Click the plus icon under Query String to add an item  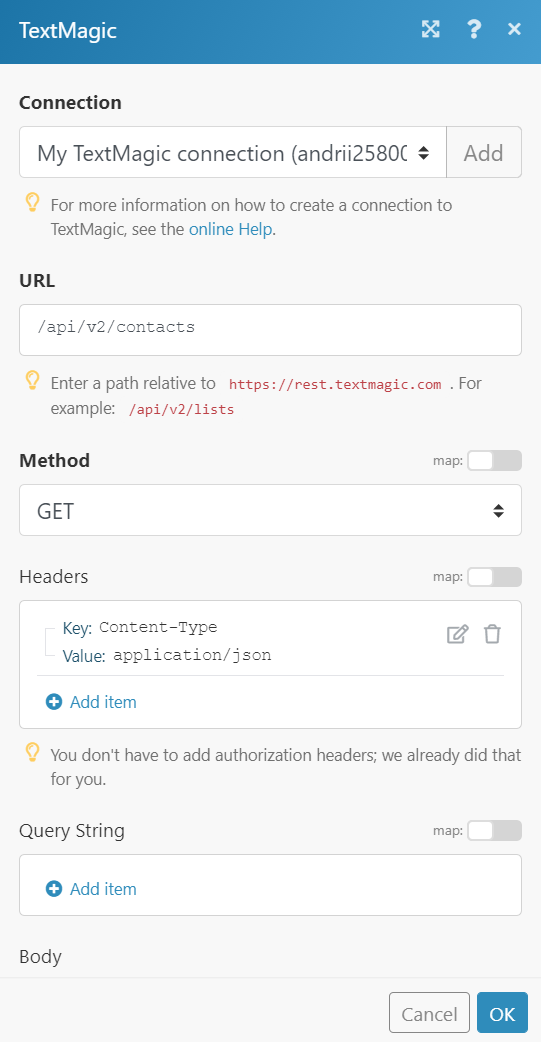click(x=54, y=888)
